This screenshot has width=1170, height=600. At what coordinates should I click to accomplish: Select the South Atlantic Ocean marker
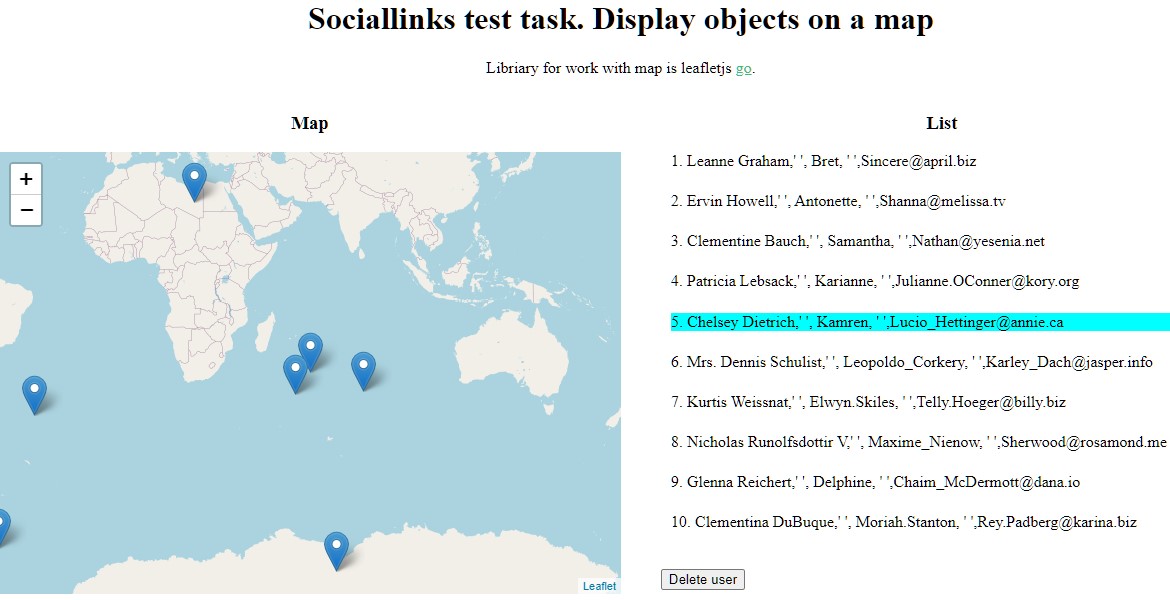[34, 396]
